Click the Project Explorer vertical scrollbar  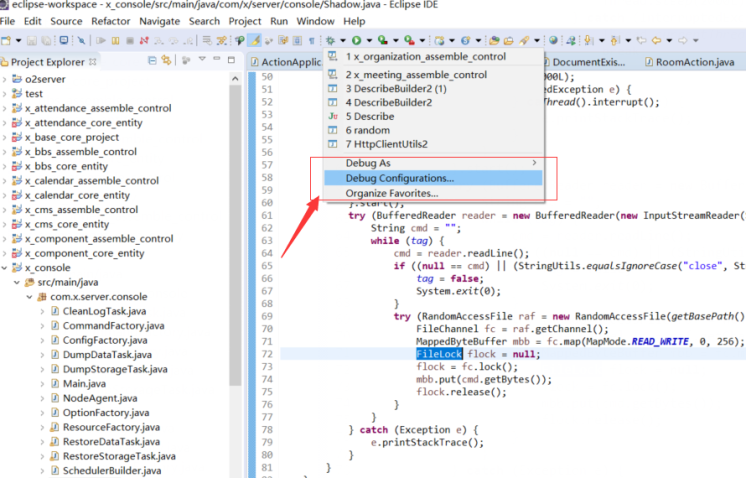point(235,235)
